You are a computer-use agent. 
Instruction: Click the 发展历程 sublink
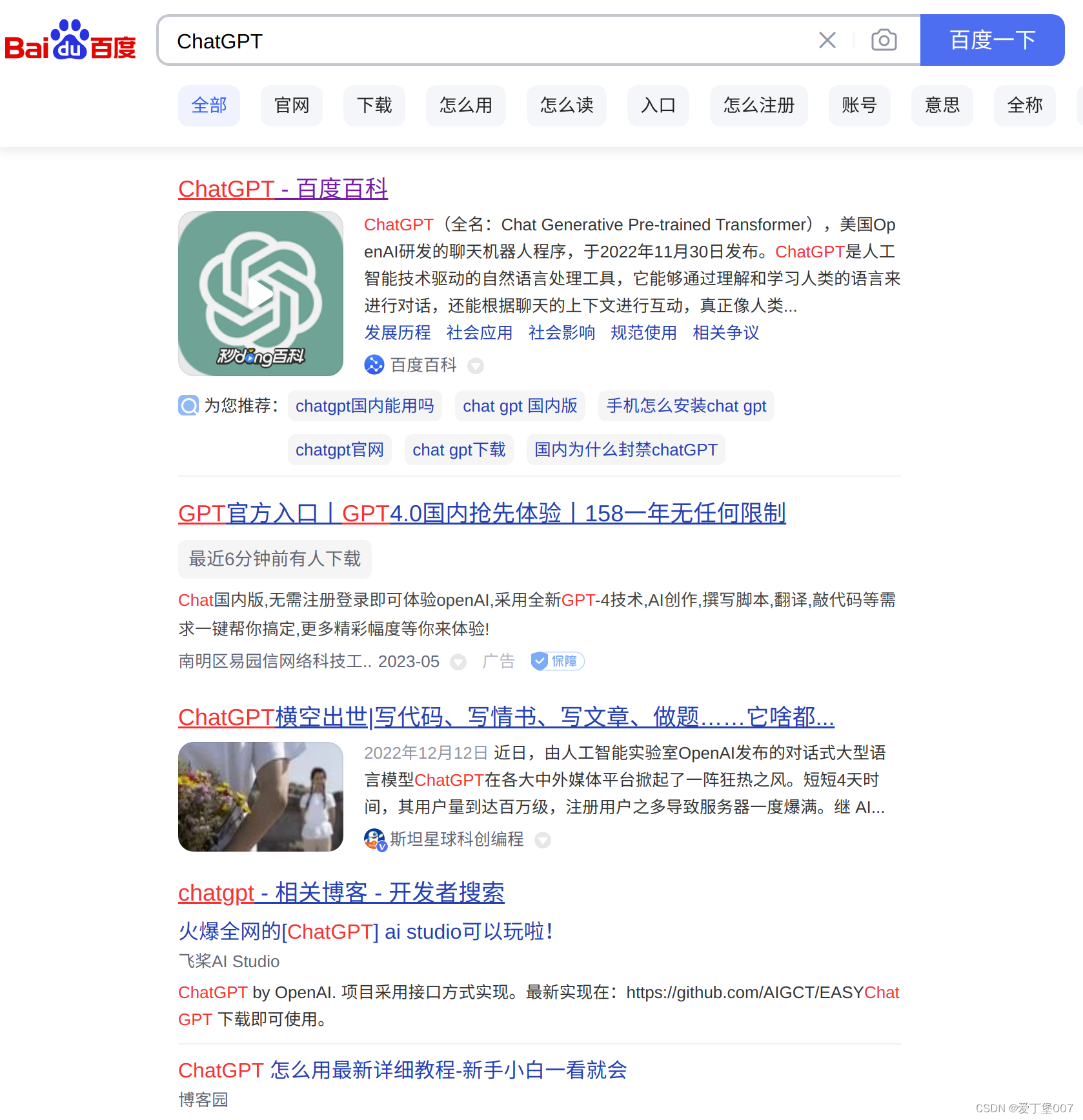click(x=398, y=333)
